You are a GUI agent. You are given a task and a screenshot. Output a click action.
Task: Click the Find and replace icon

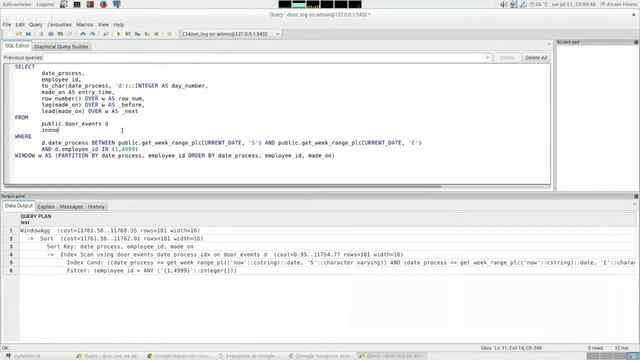(106, 34)
